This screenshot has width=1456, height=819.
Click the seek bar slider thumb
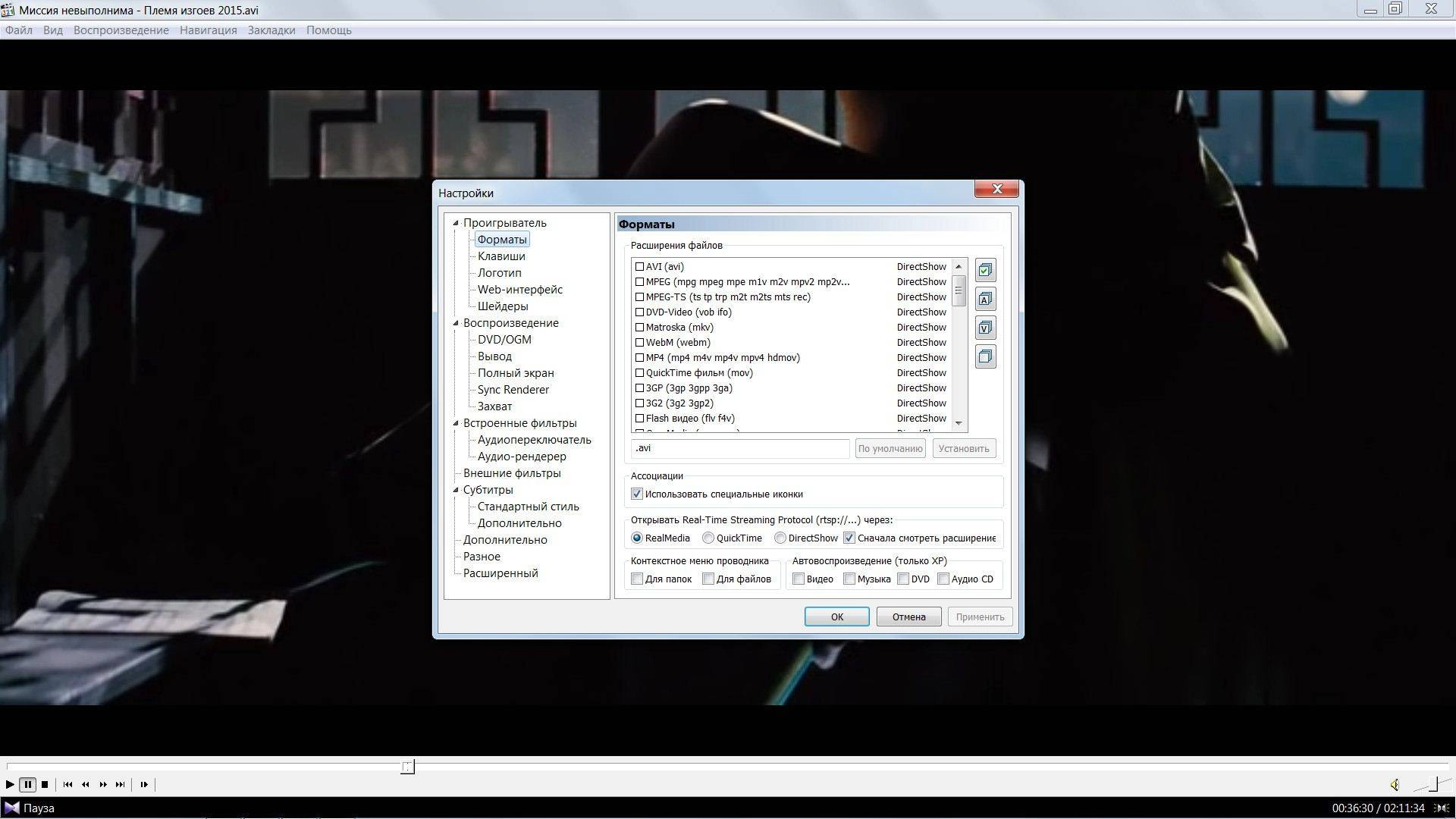407,767
